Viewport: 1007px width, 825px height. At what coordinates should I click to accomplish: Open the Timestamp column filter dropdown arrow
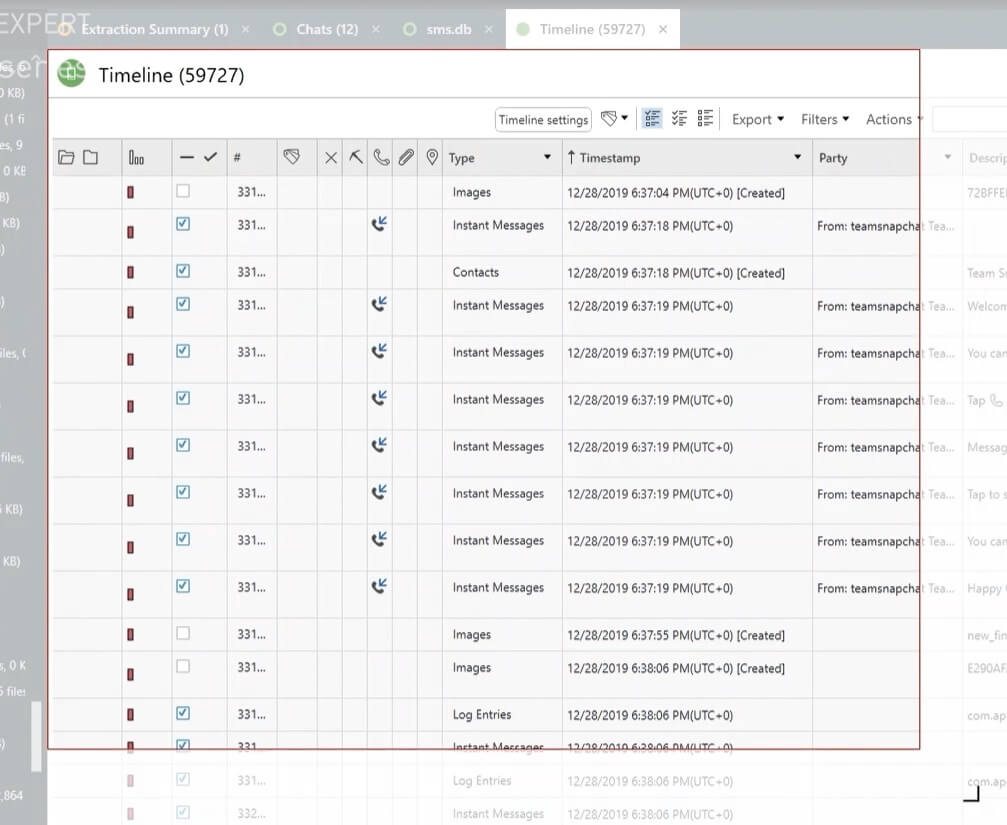pyautogui.click(x=798, y=157)
